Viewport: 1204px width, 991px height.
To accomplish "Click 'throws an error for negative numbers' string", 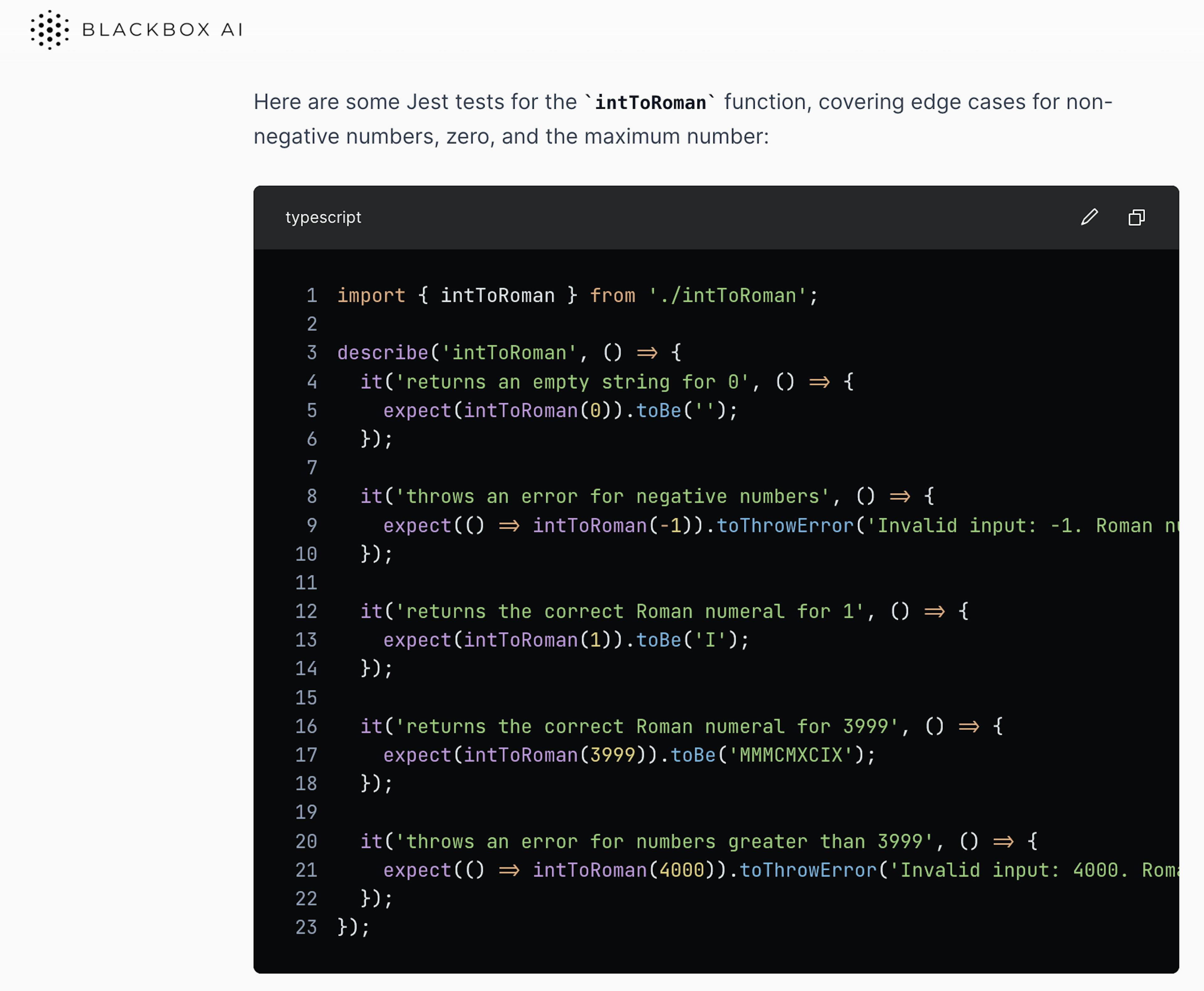I will point(611,497).
